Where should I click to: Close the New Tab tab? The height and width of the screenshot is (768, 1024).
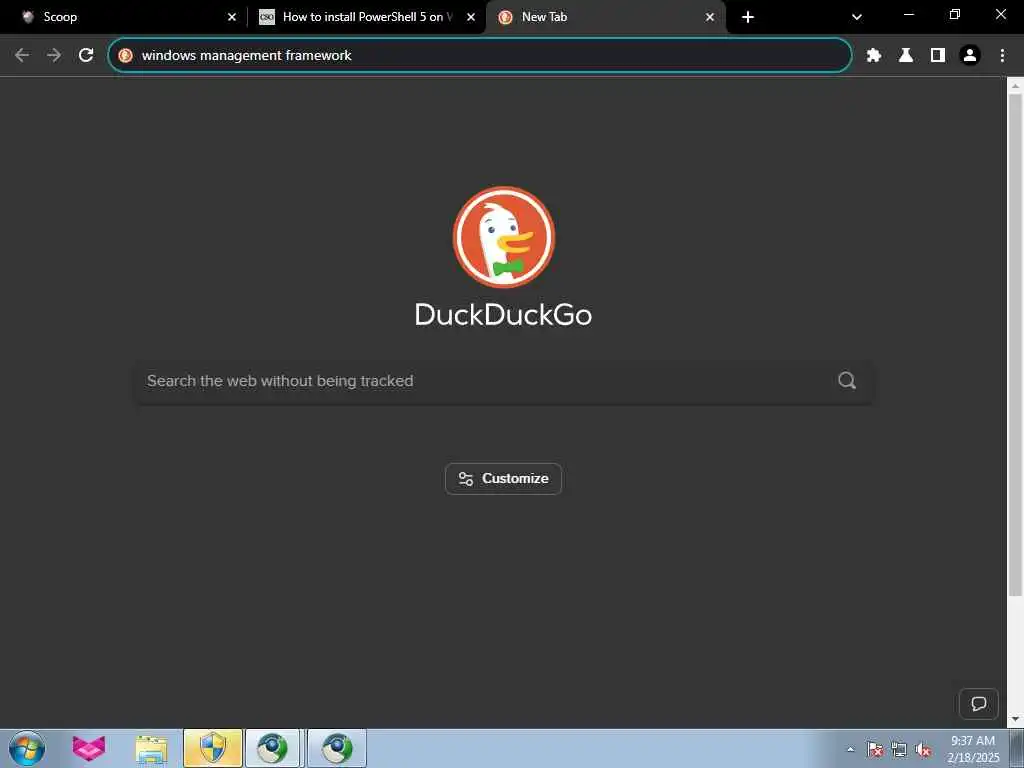point(710,17)
